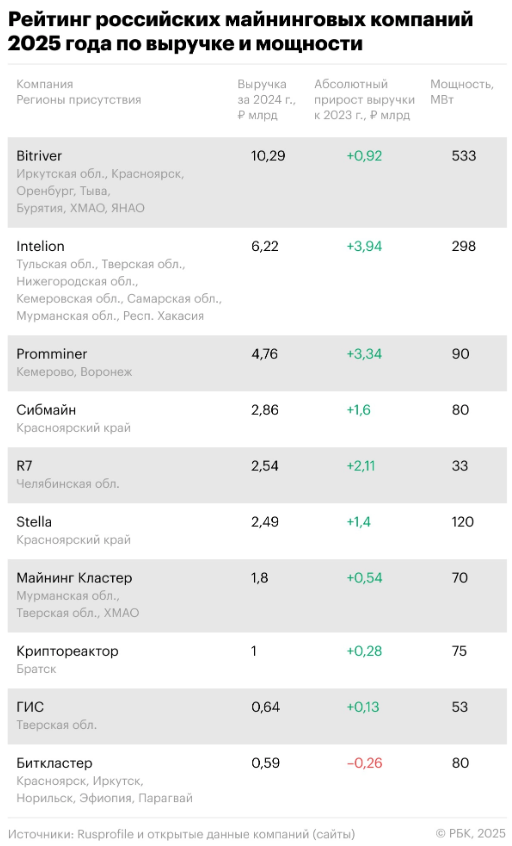Viewport: 512px width, 846px height.
Task: Select the Майнинг Кластер row name
Action: point(74,578)
